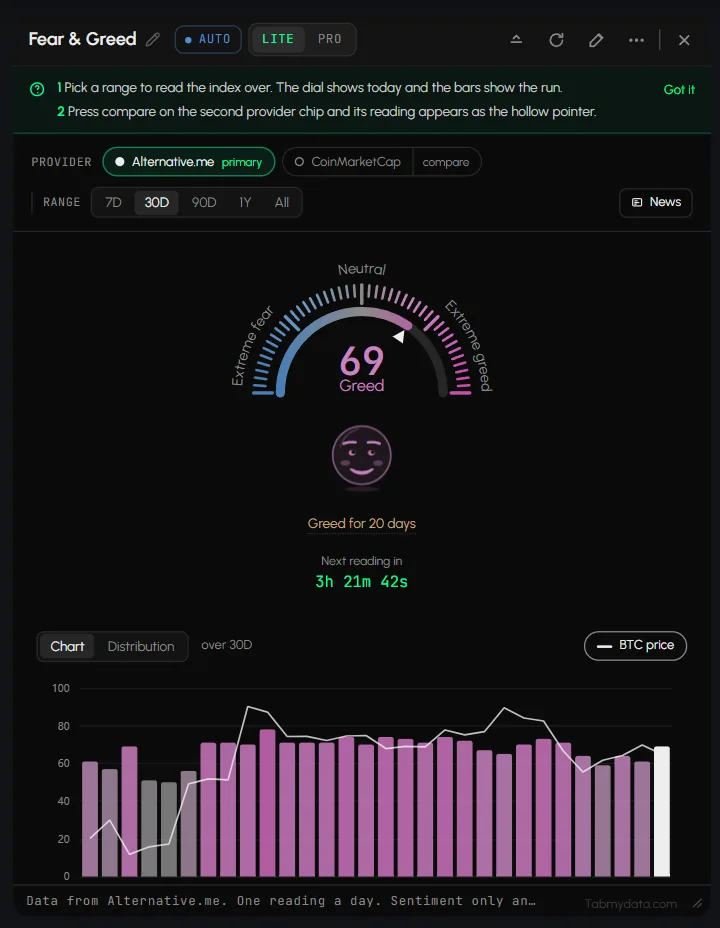Select the CoinMarketCap provider chip
720x928 pixels.
(348, 162)
